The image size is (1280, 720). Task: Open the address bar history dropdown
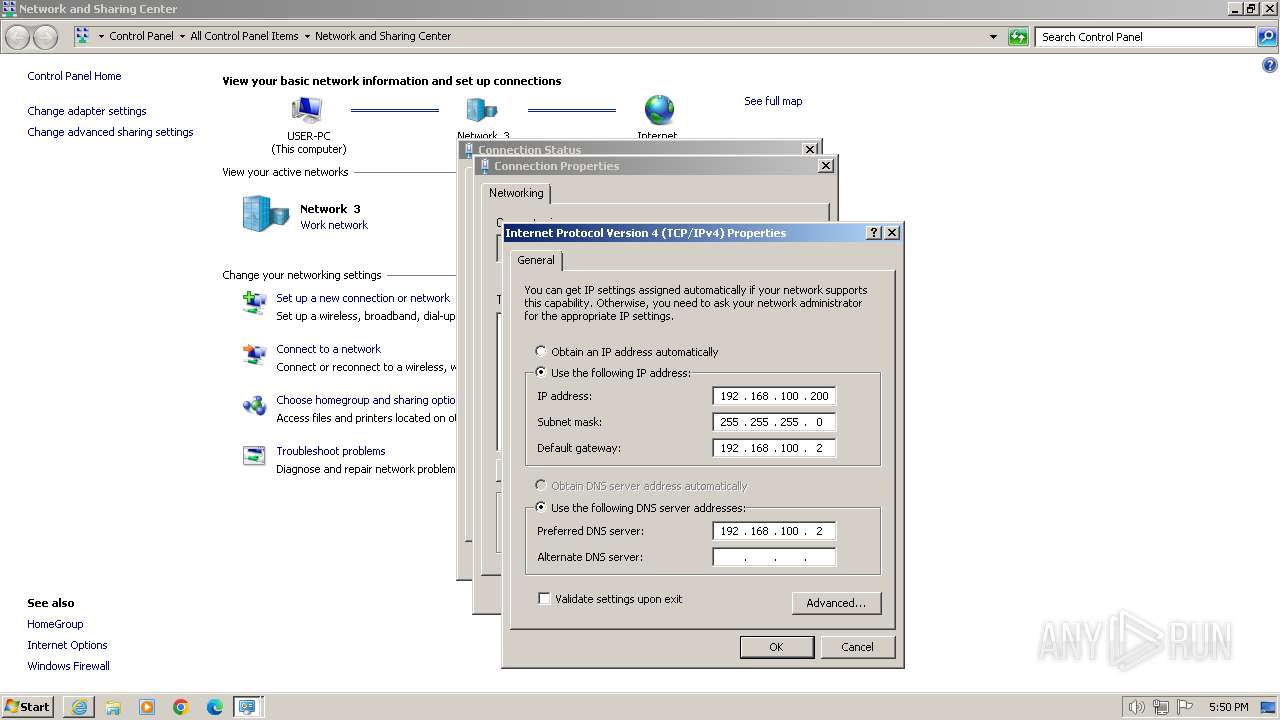tap(993, 37)
